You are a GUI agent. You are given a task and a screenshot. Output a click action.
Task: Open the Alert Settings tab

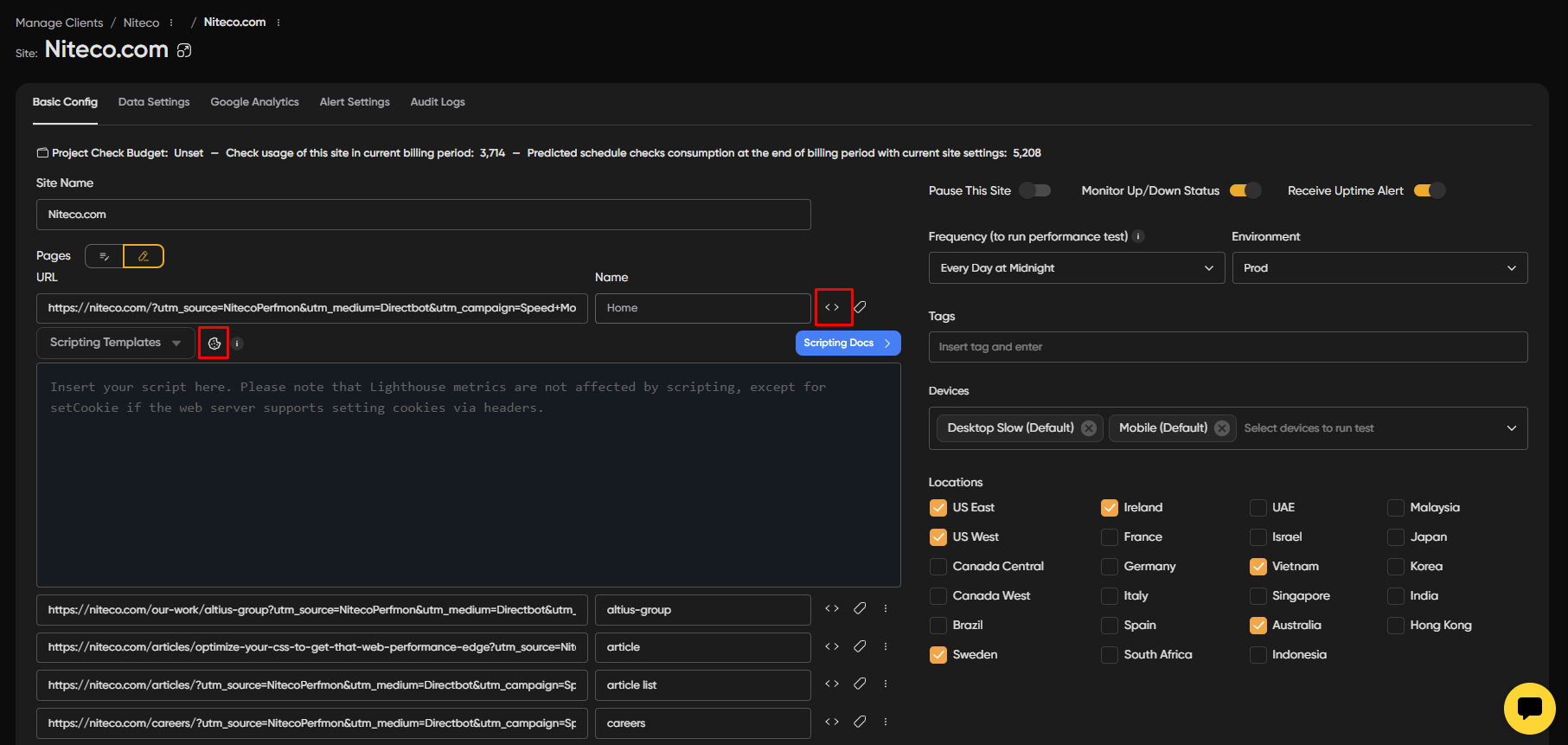355,102
